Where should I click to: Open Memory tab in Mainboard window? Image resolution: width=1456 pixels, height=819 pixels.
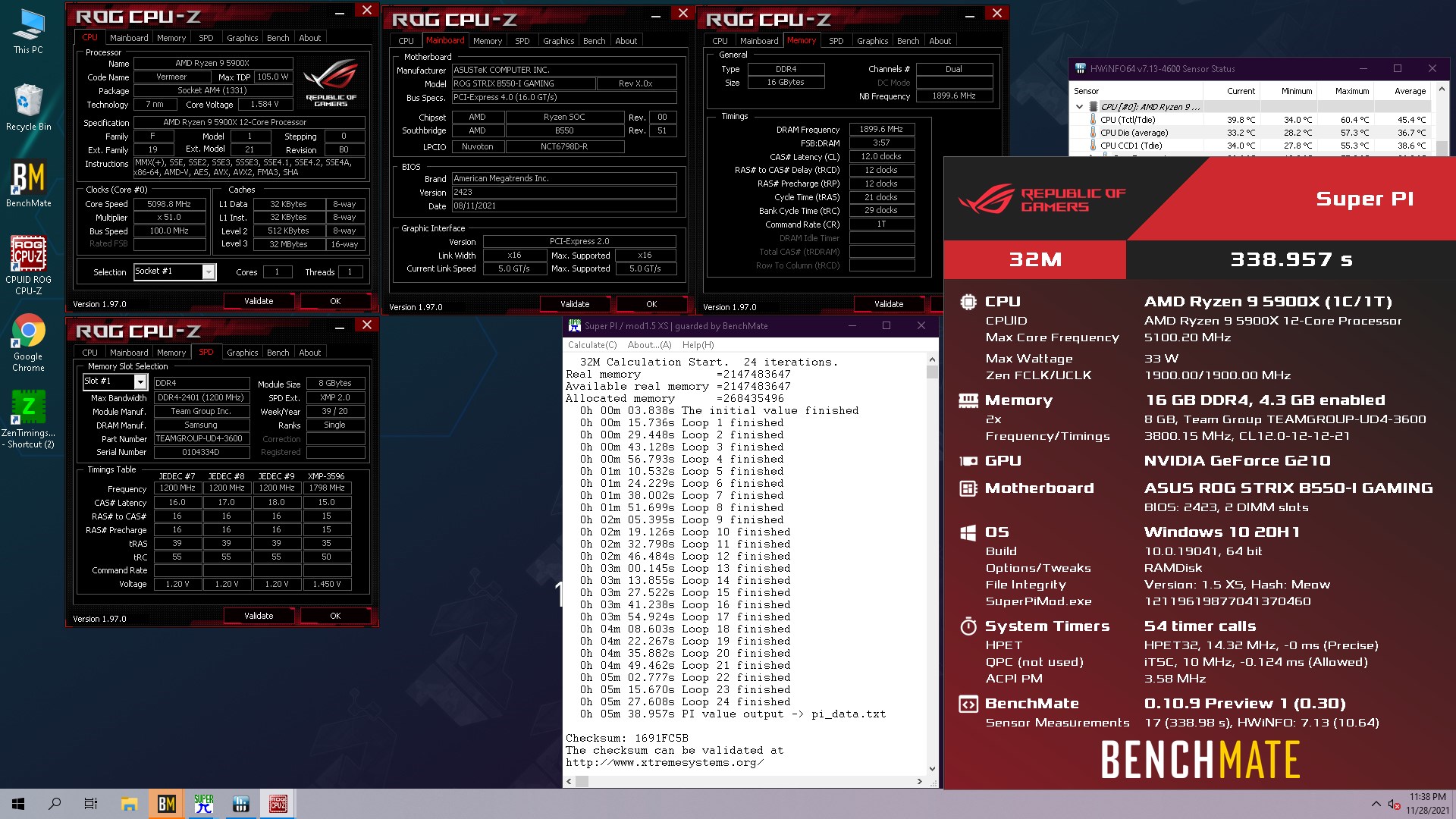487,41
